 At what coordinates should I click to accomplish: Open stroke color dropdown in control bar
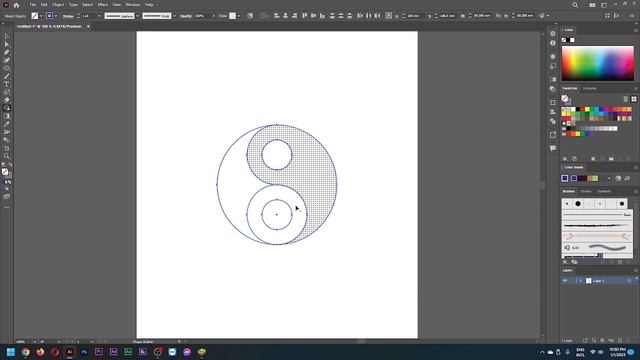point(56,16)
